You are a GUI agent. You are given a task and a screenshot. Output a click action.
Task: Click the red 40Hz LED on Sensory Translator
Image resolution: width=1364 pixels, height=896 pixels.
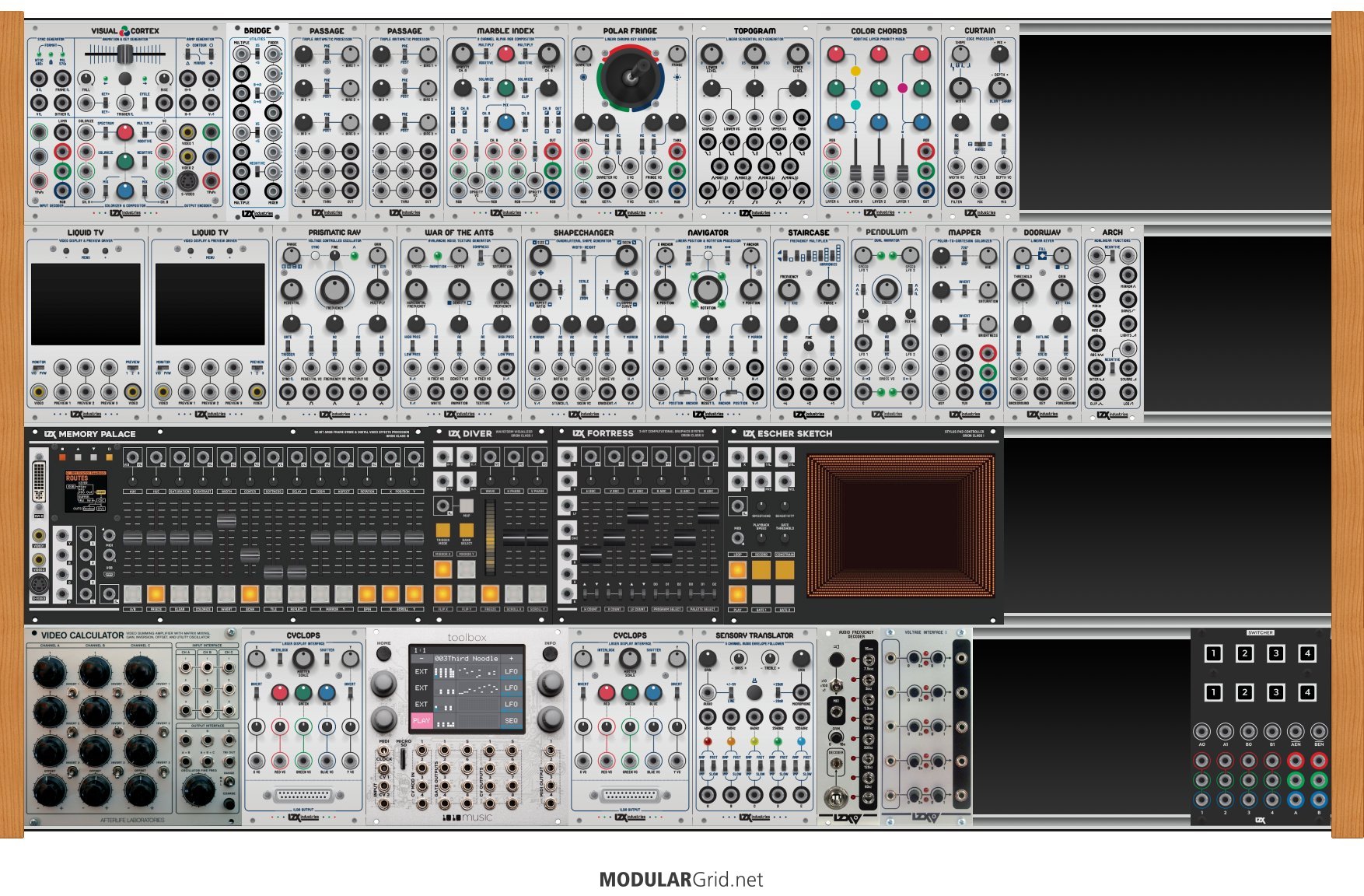pos(708,742)
